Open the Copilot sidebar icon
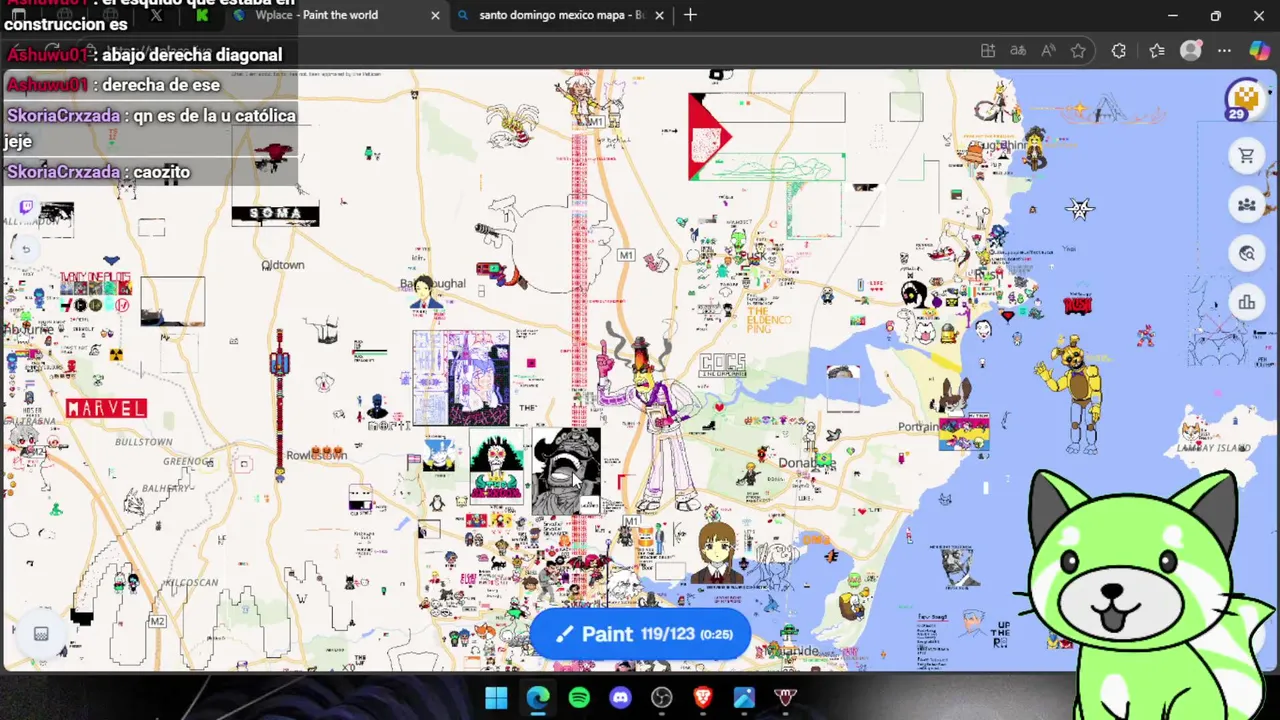Image resolution: width=1280 pixels, height=720 pixels. tap(1260, 51)
